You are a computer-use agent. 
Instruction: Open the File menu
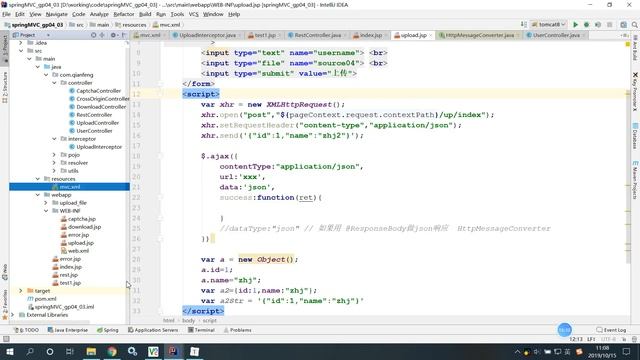pos(6,14)
